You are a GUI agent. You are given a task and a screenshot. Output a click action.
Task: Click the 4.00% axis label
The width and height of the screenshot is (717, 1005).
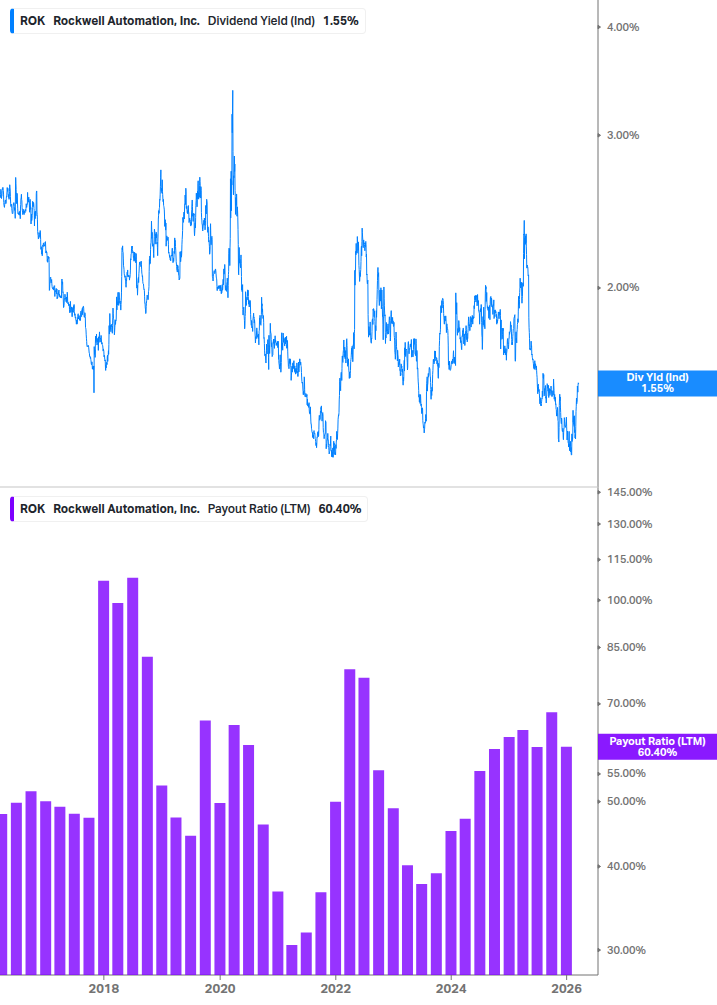coord(623,28)
